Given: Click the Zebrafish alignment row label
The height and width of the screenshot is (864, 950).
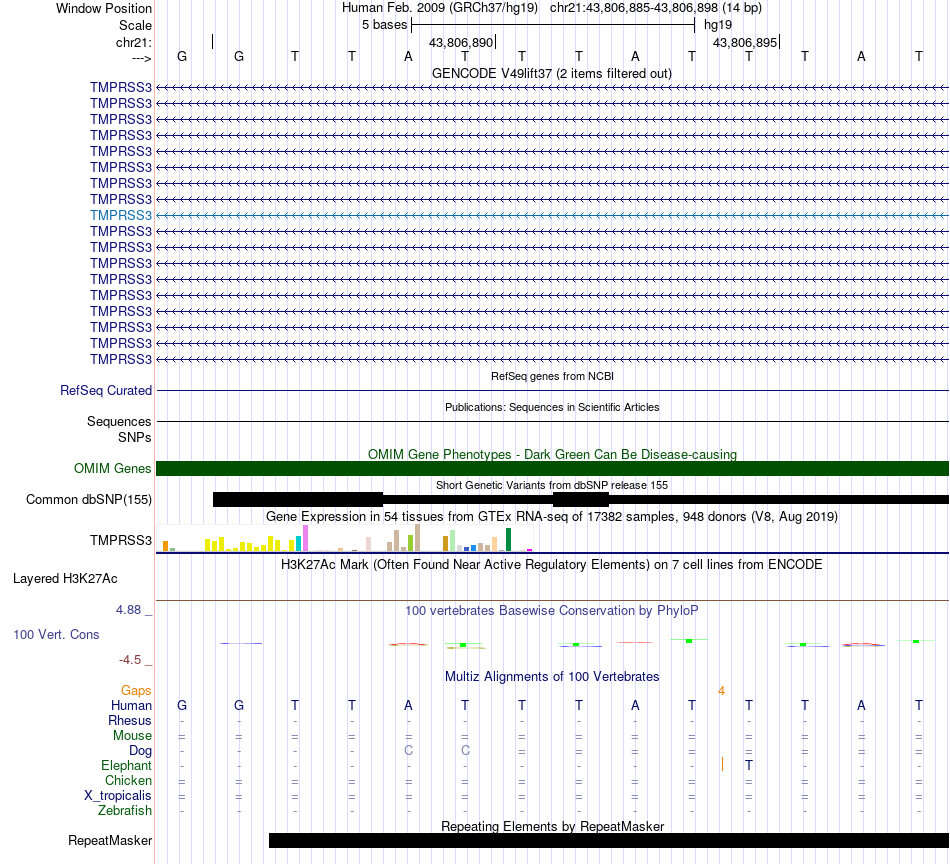Looking at the screenshot, I should (x=125, y=811).
